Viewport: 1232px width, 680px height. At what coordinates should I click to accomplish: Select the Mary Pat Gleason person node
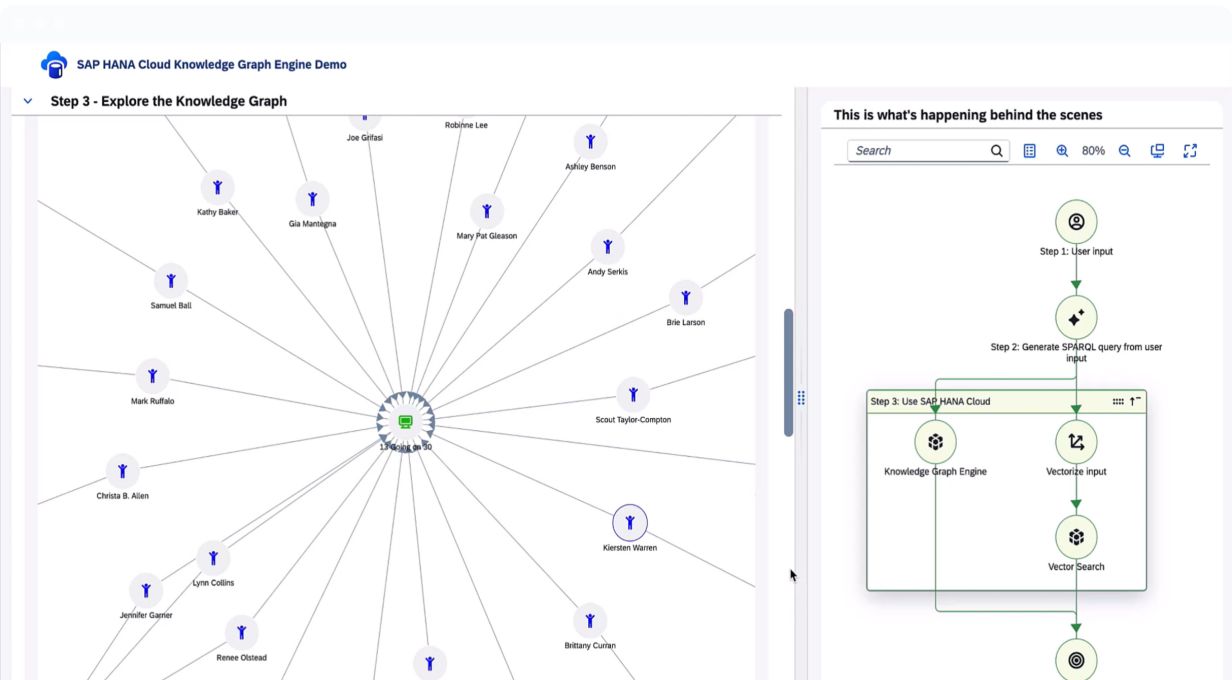(x=487, y=211)
